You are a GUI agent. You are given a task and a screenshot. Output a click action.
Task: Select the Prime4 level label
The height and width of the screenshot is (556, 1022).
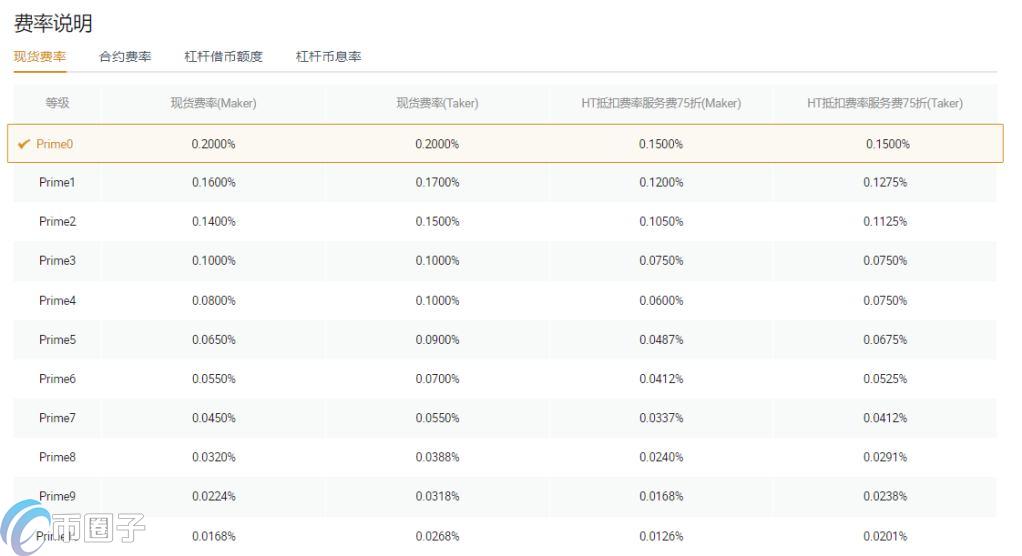(x=57, y=300)
